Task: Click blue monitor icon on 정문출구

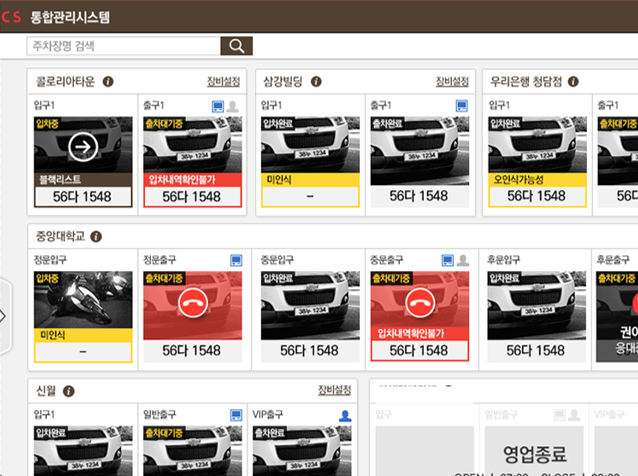Action: (x=236, y=260)
